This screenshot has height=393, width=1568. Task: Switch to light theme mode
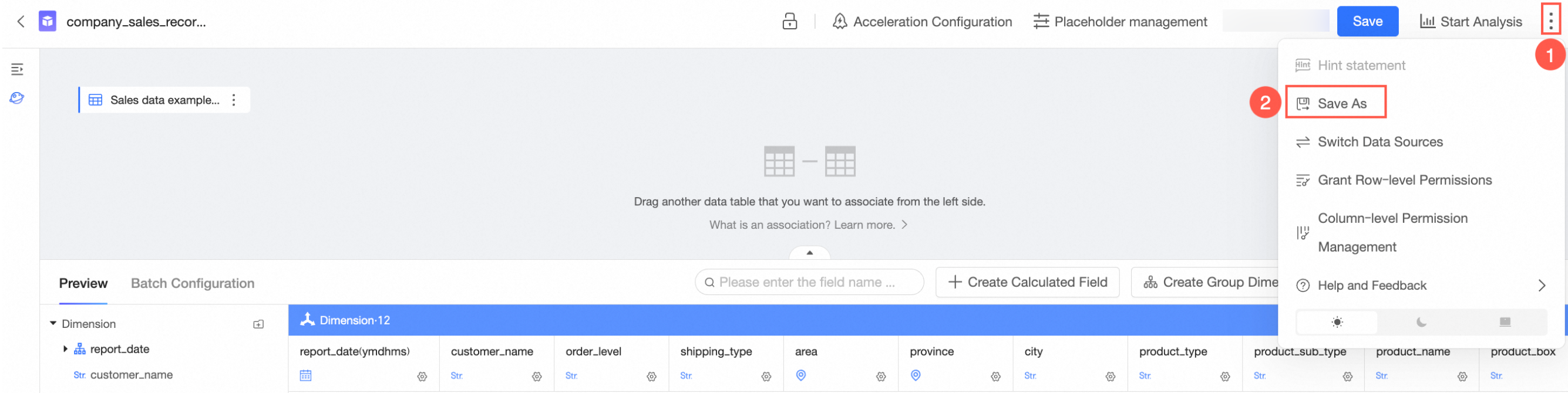(x=1337, y=322)
